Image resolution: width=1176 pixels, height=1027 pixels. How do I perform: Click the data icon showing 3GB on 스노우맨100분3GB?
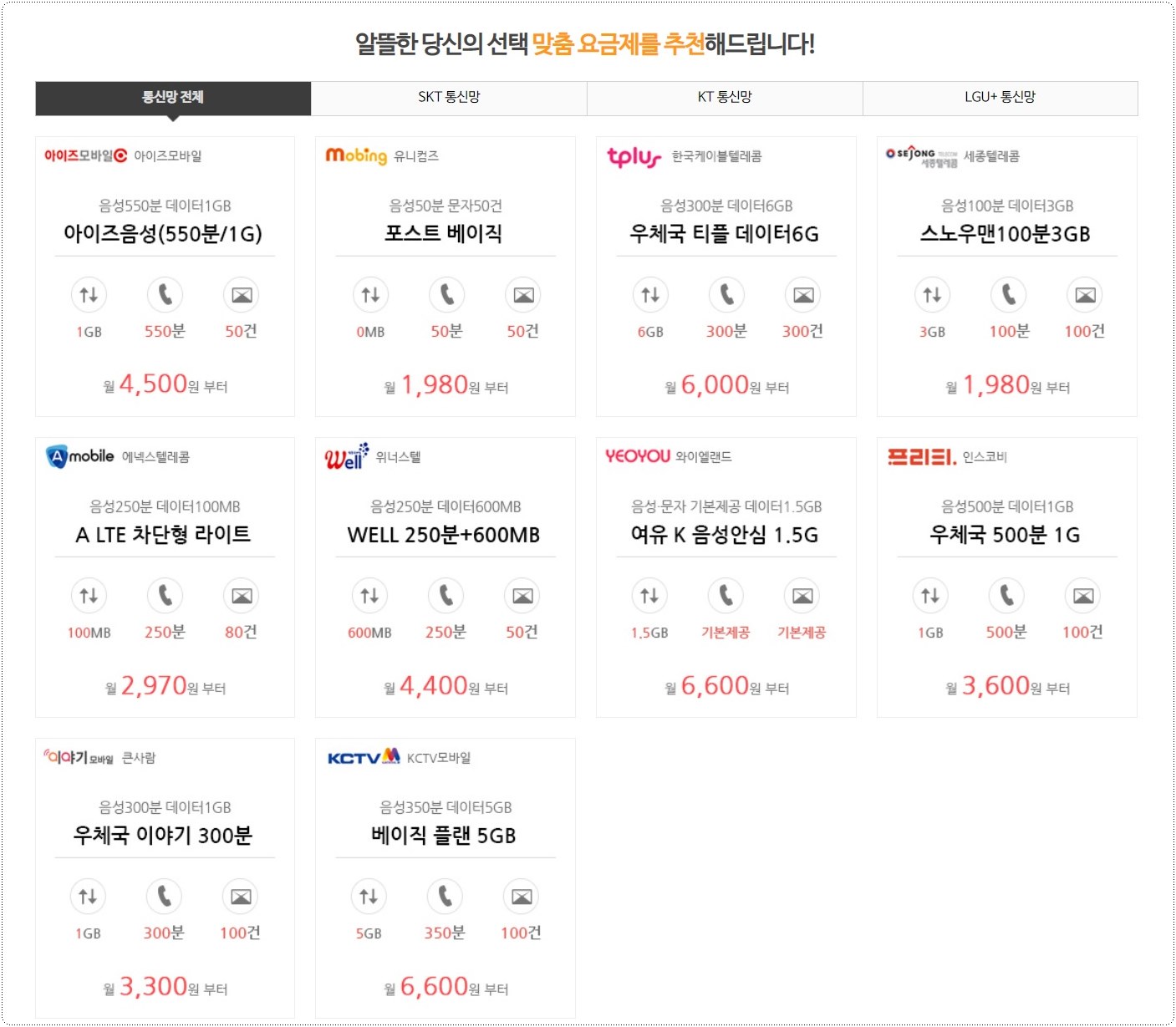tap(932, 294)
